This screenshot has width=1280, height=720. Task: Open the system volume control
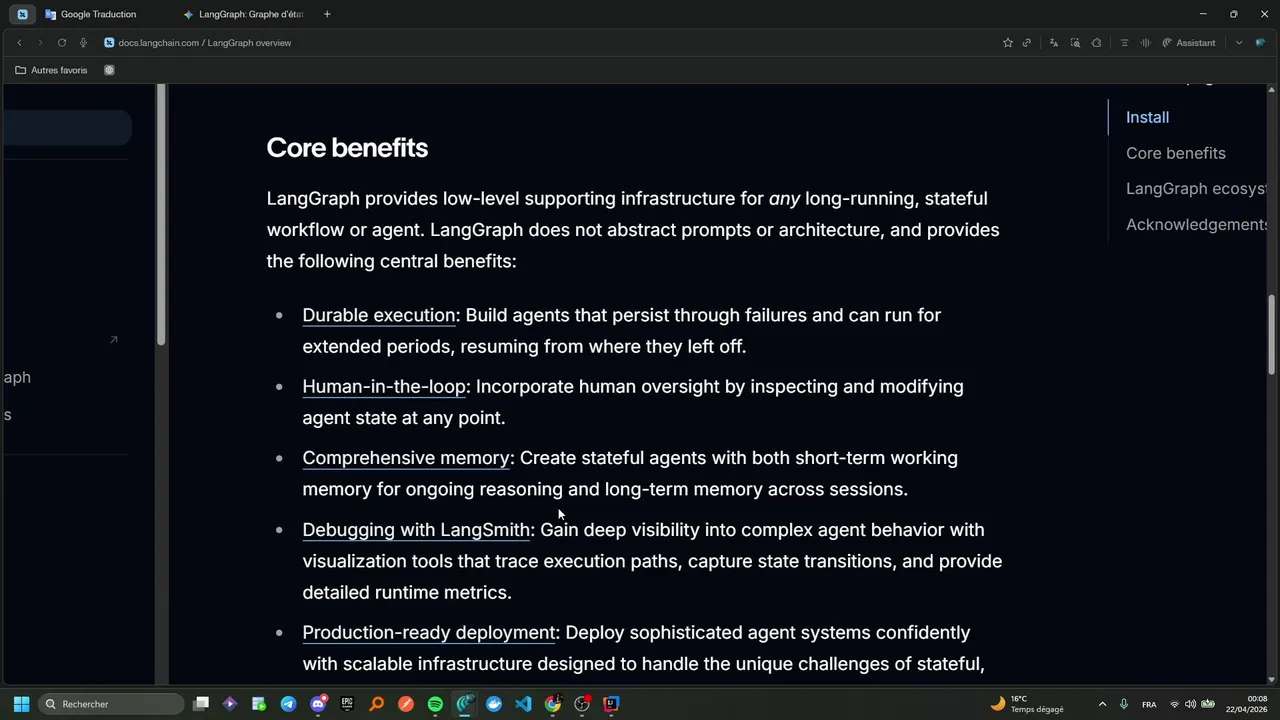[1190, 704]
